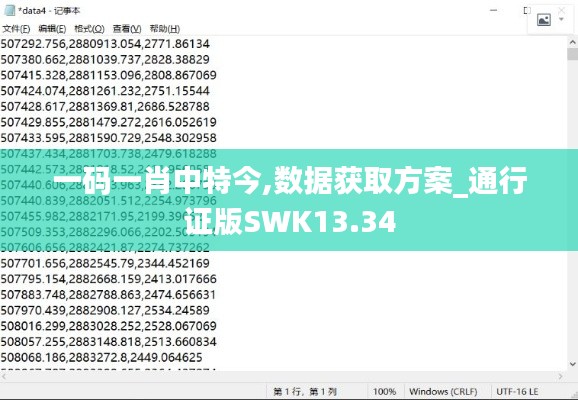Click the vertical scrollbar thumb
The width and height of the screenshot is (578, 400).
pos(572,54)
